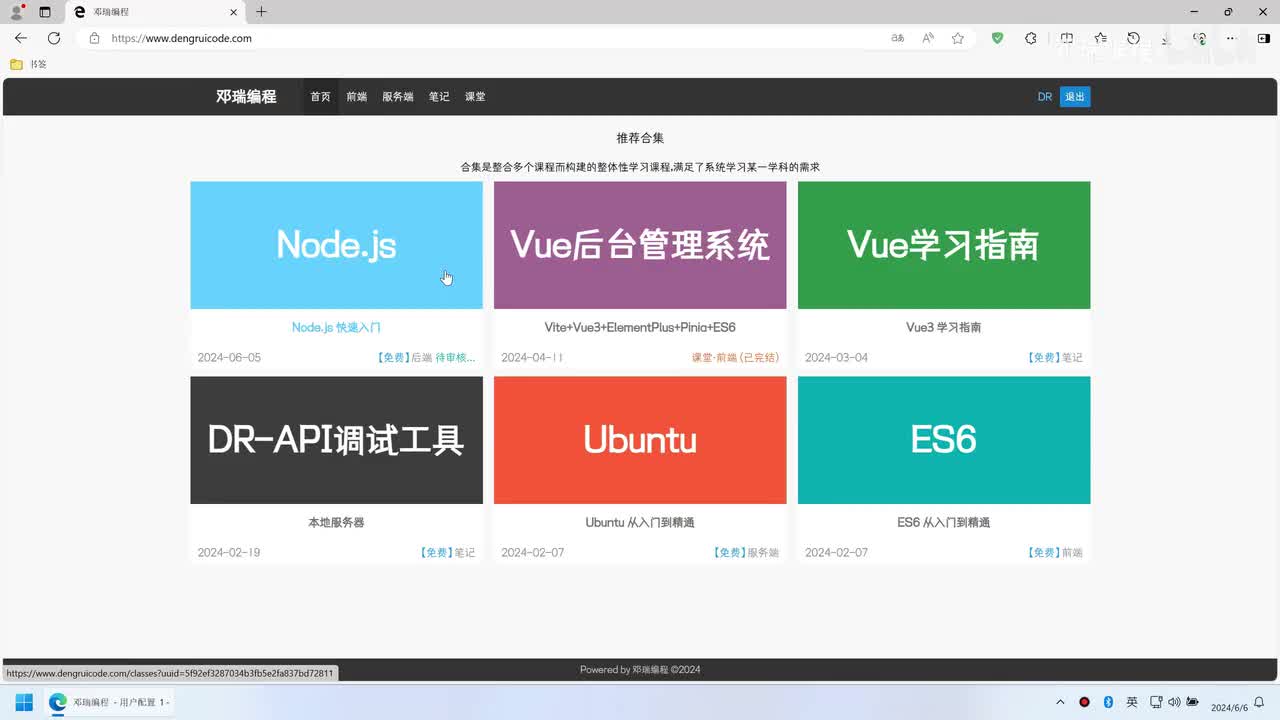Open the 前端 nav item
1280x720 pixels.
click(x=356, y=97)
